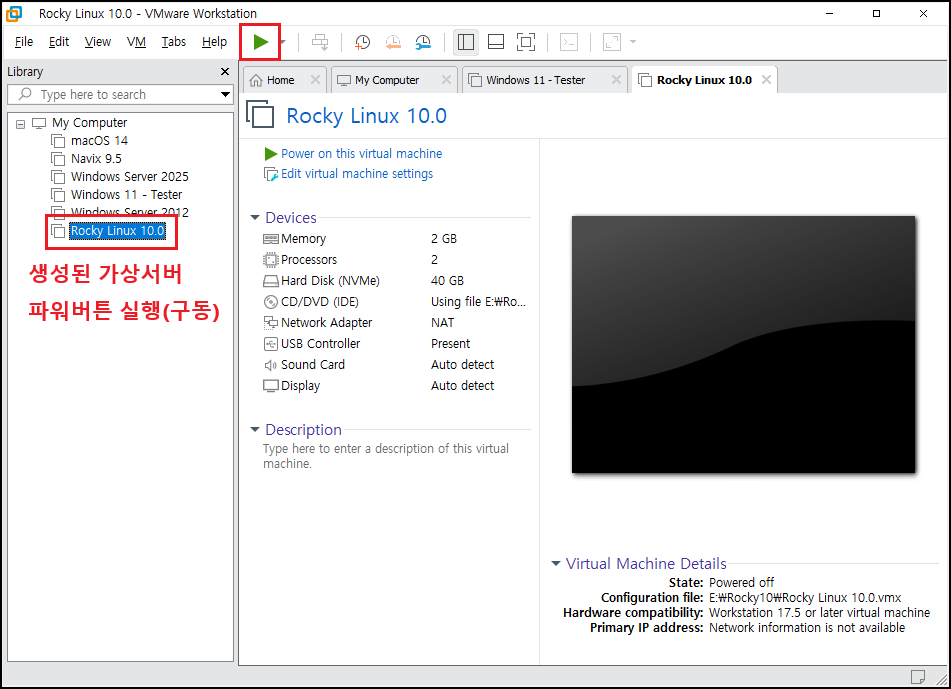The width and height of the screenshot is (951, 689).
Task: Open the console view toolbar icon
Action: point(569,42)
